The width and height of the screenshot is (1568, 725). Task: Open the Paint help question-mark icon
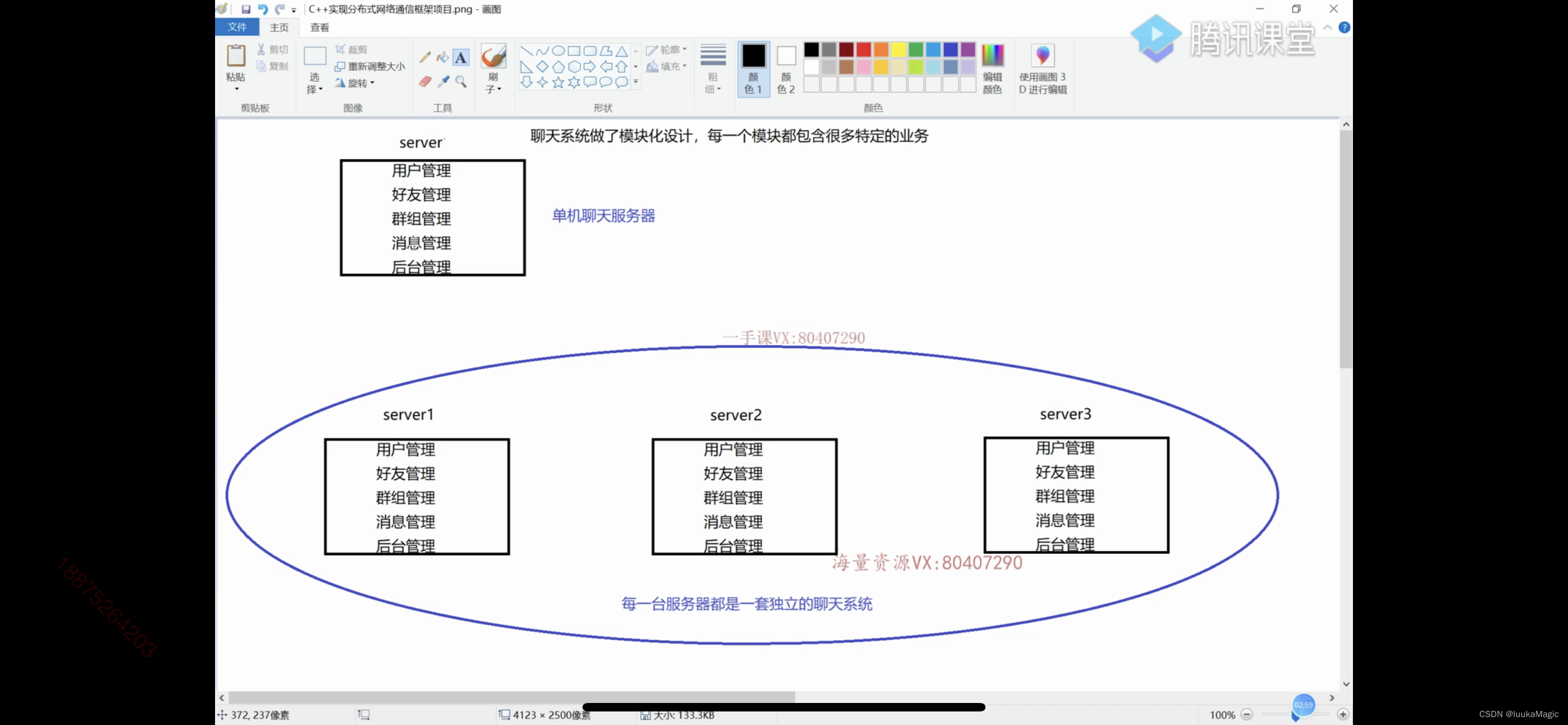[1344, 28]
